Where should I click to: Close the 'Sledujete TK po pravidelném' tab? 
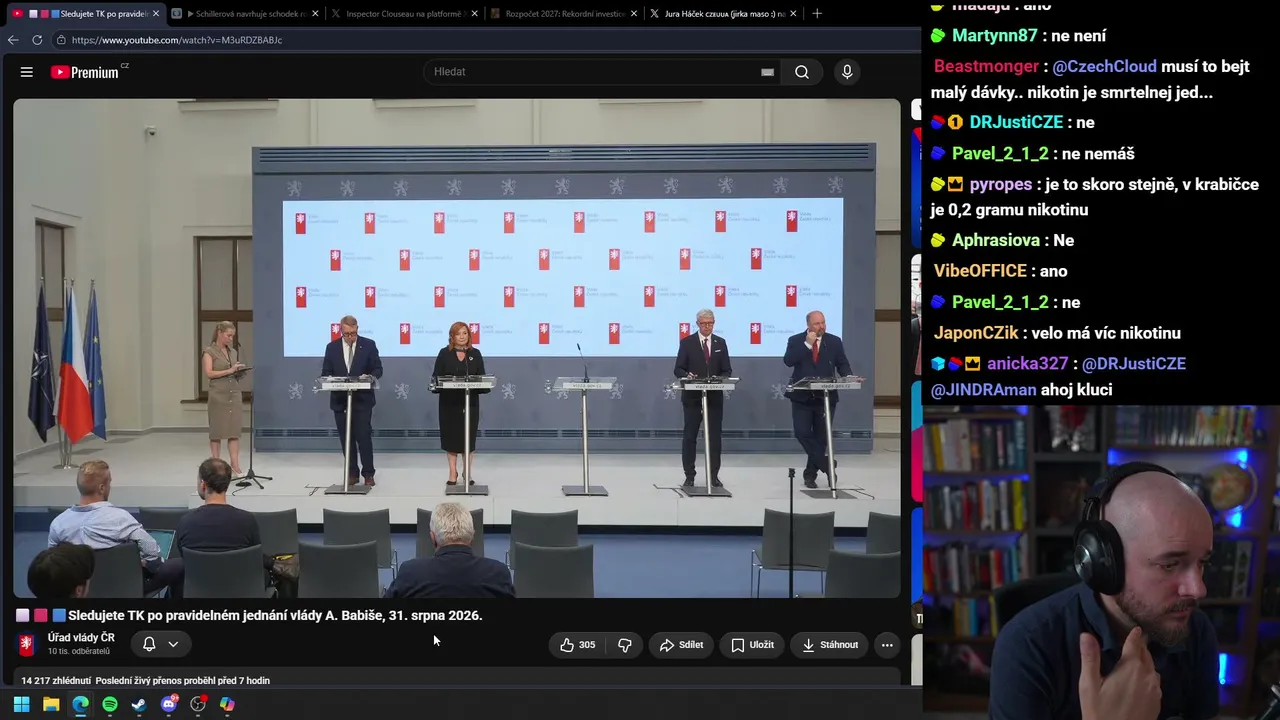point(156,14)
